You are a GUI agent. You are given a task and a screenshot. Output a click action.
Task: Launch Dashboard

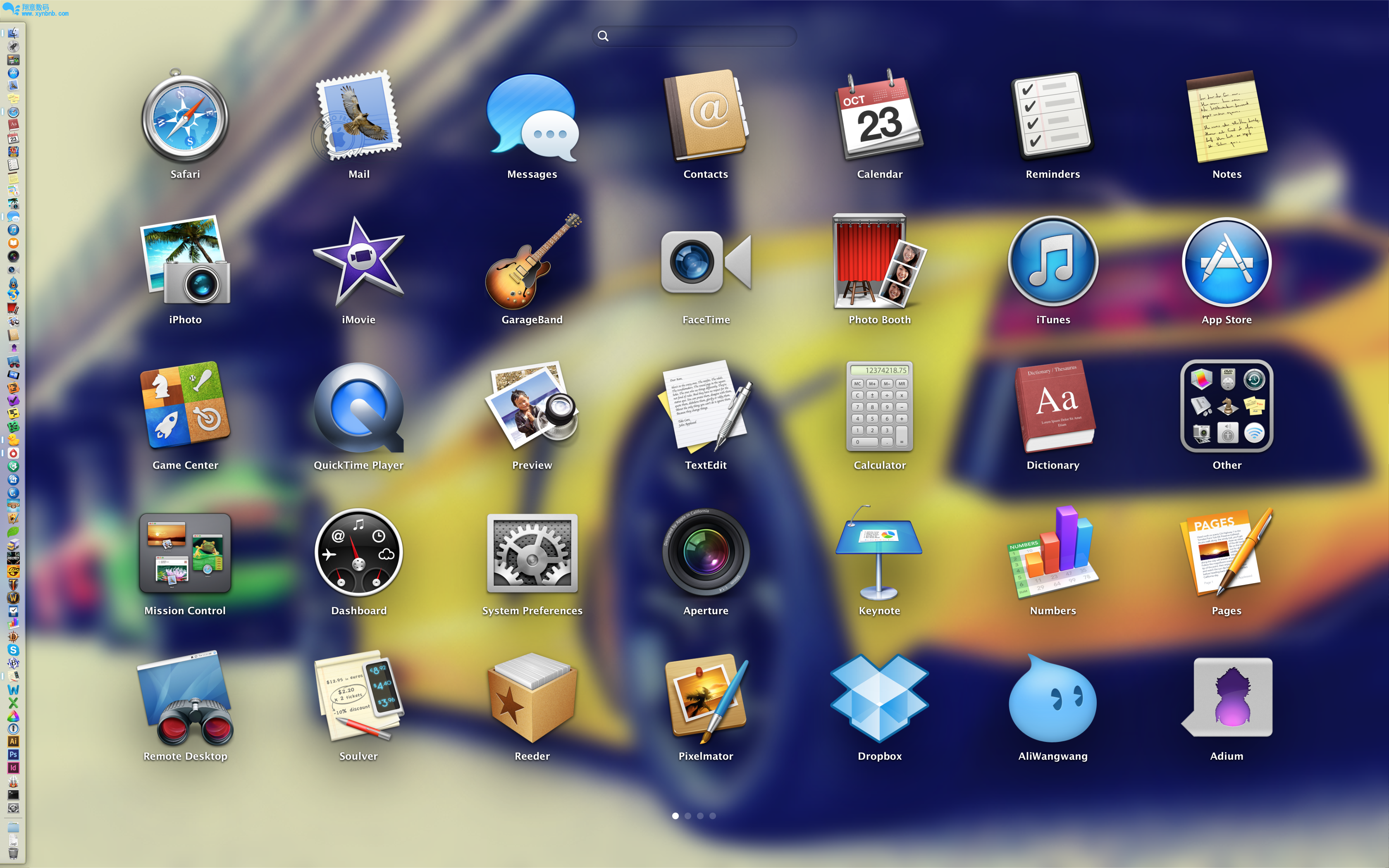359,552
